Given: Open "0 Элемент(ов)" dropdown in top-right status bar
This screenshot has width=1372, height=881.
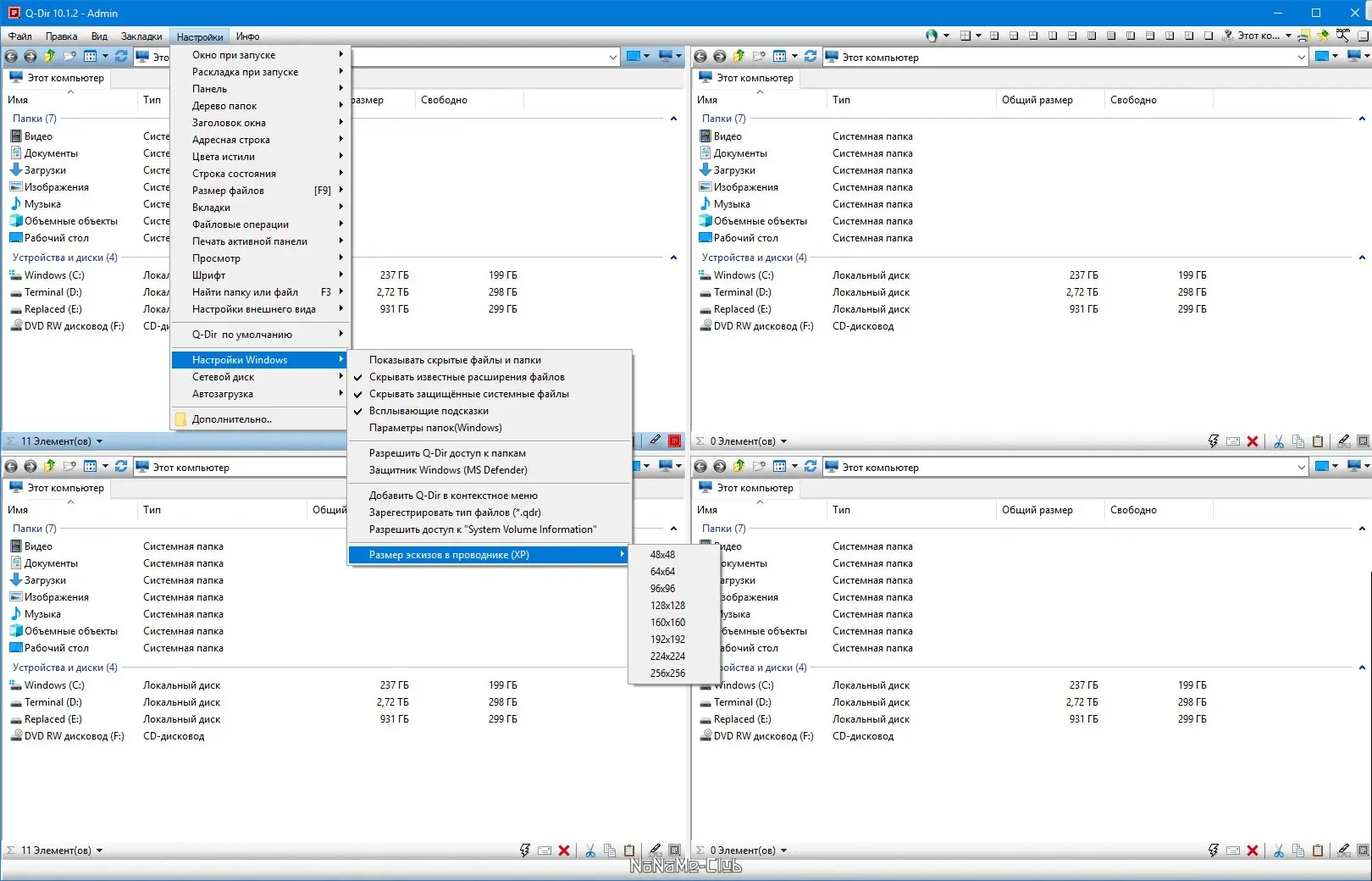Looking at the screenshot, I should (783, 441).
